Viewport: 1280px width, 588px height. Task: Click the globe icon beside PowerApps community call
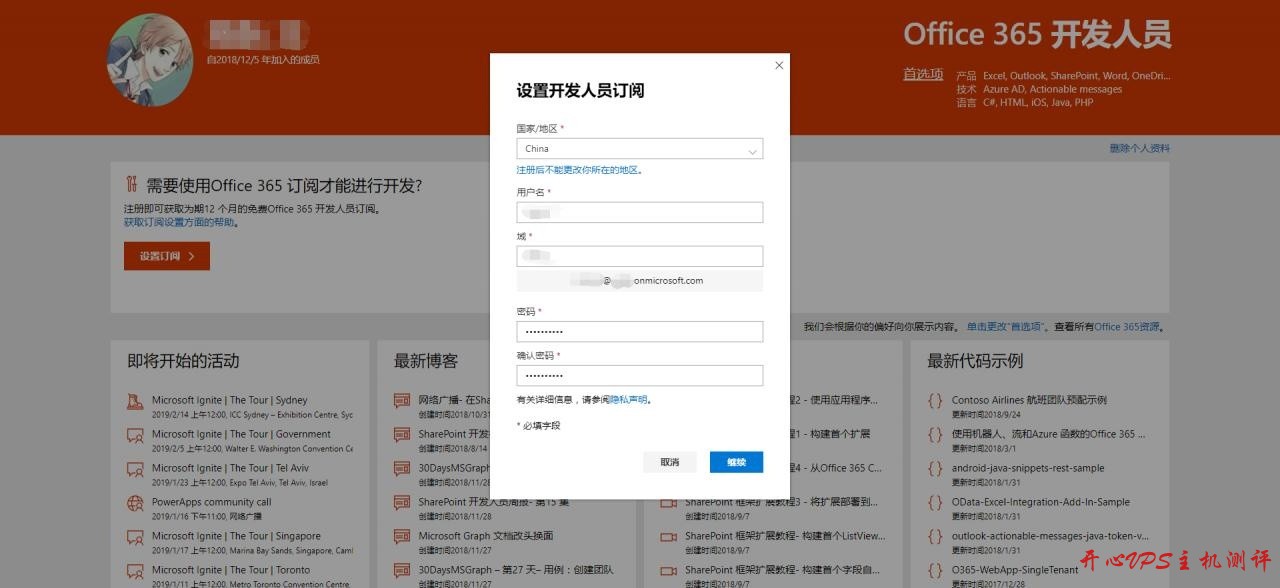(135, 502)
